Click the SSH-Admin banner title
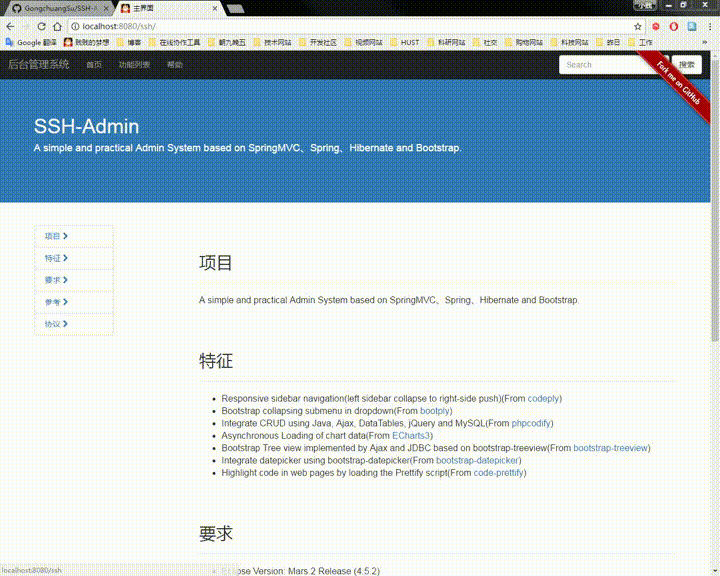The height and width of the screenshot is (576, 720). (x=86, y=126)
